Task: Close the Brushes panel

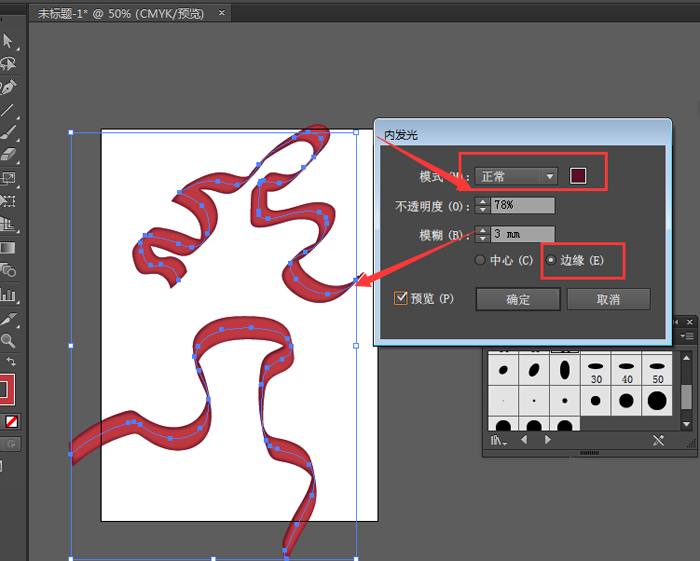Action: click(690, 322)
